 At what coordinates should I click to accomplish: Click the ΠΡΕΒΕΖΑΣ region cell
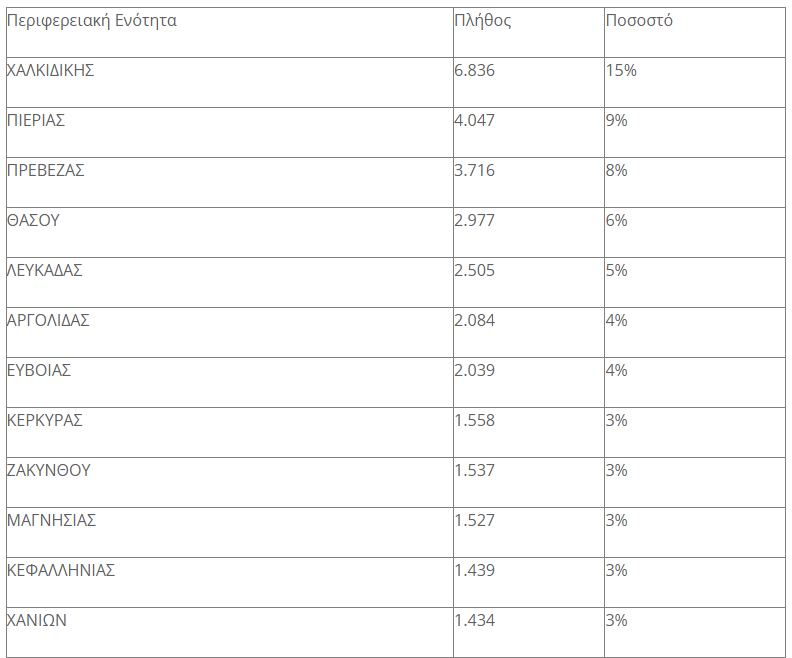click(46, 171)
